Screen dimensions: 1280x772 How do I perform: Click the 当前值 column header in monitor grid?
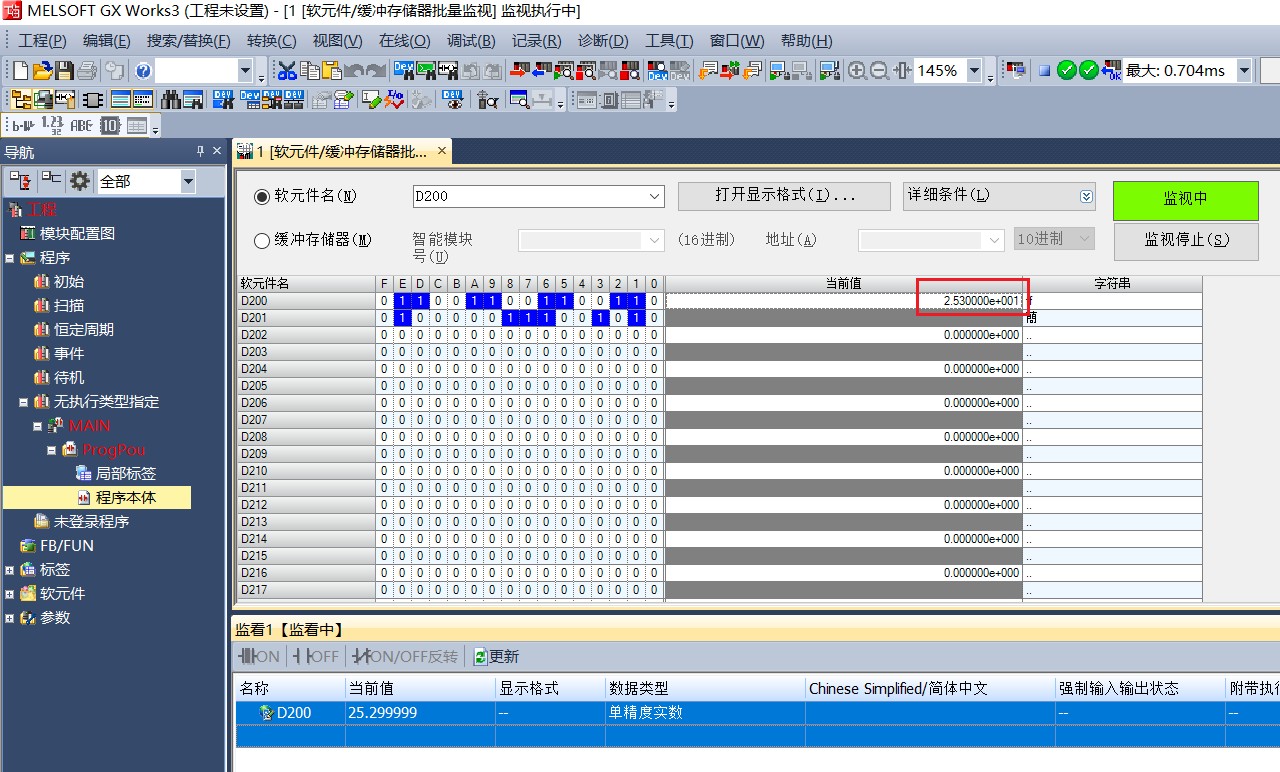[844, 284]
